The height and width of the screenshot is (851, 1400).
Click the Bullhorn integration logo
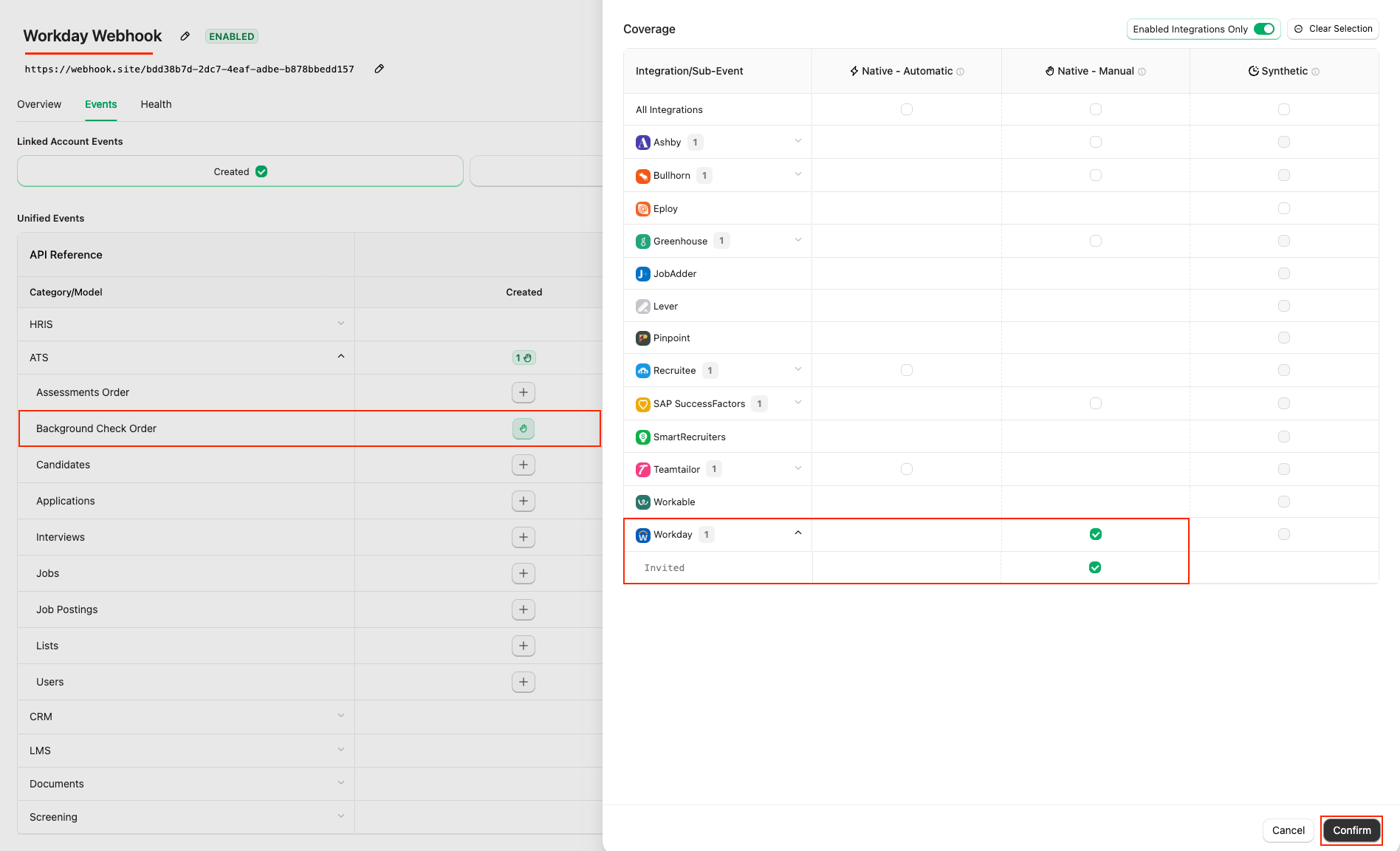point(643,176)
